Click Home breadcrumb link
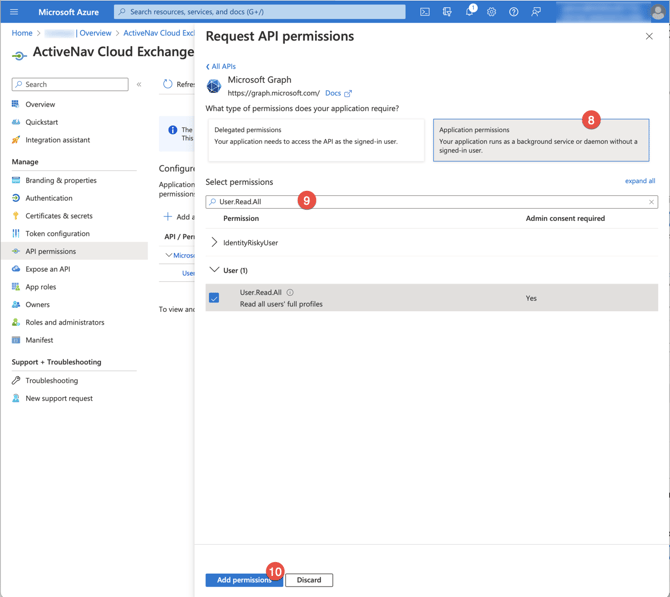The width and height of the screenshot is (670, 597). (22, 33)
